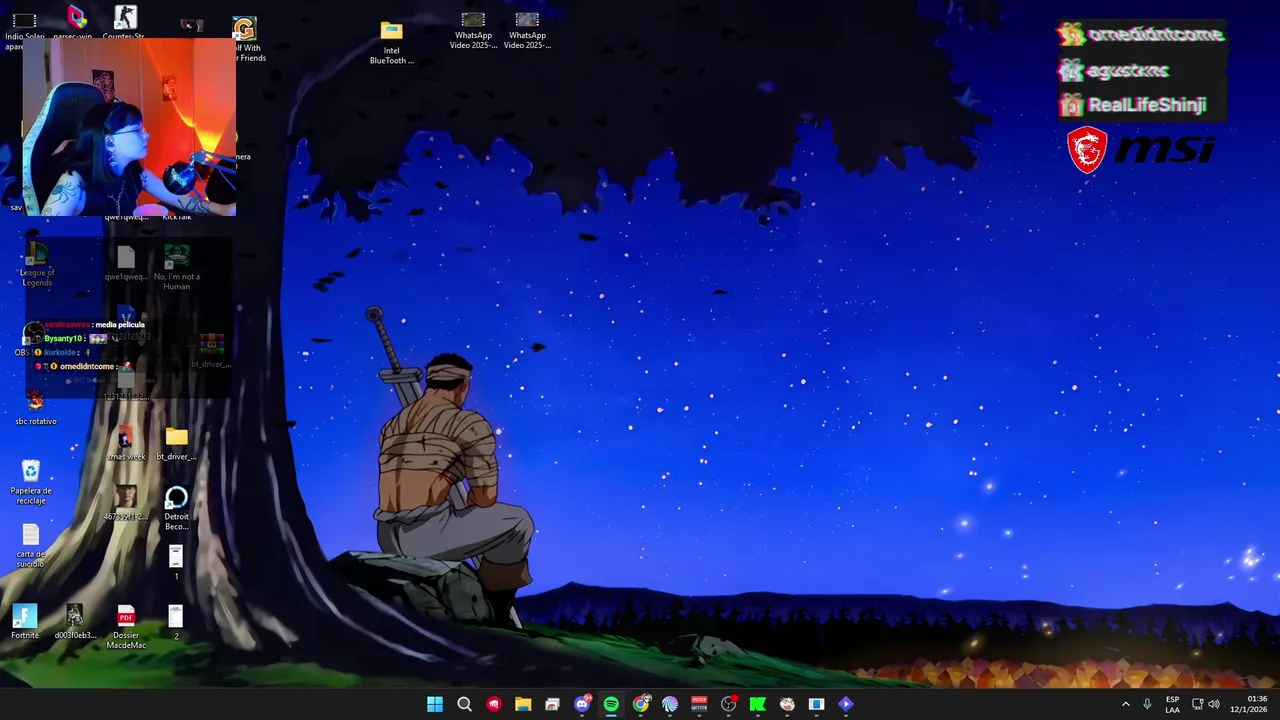This screenshot has height=720, width=1280.
Task: Open the face avatar taskbar app
Action: pos(787,704)
